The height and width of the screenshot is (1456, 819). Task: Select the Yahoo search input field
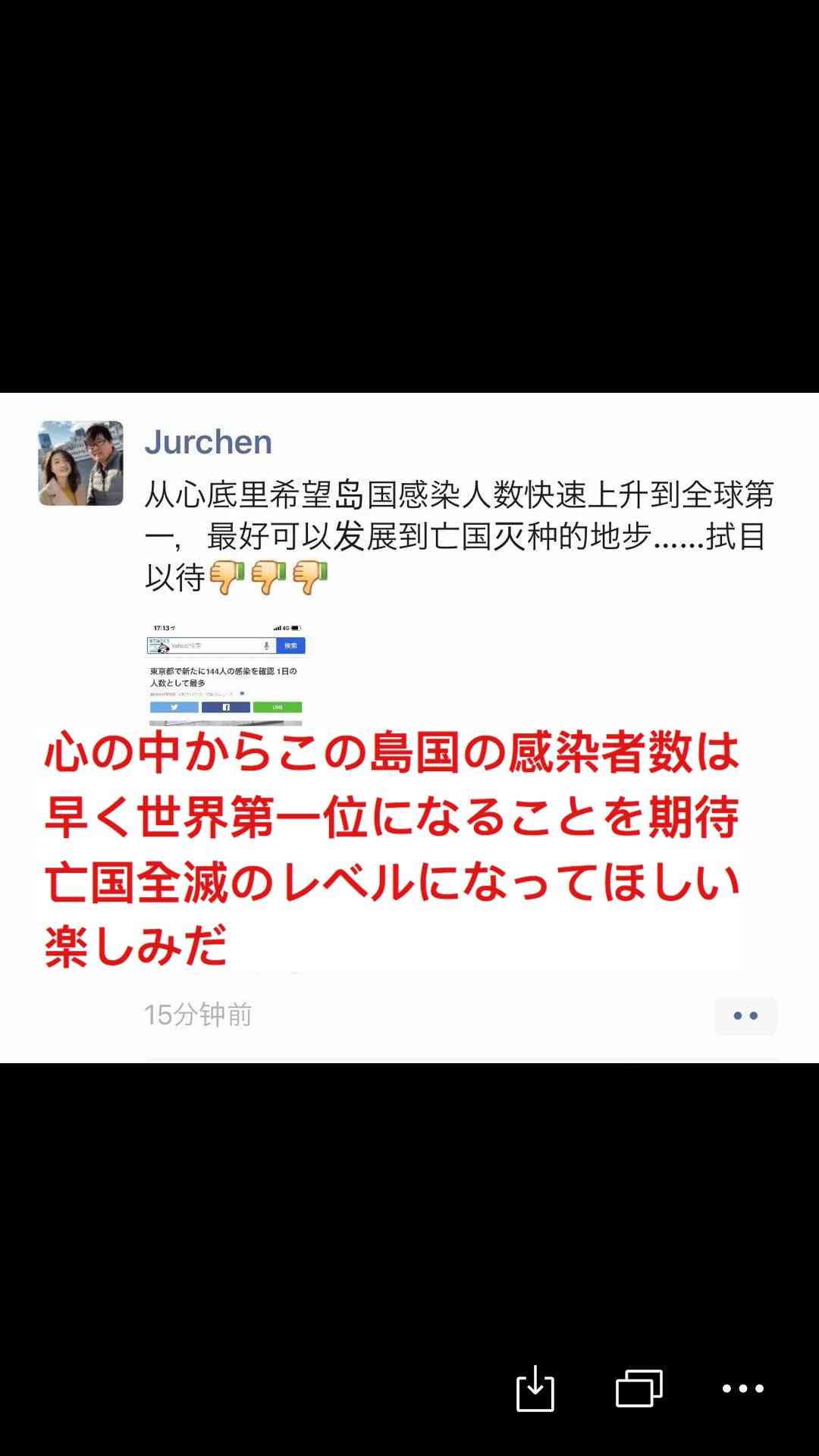pos(212,645)
